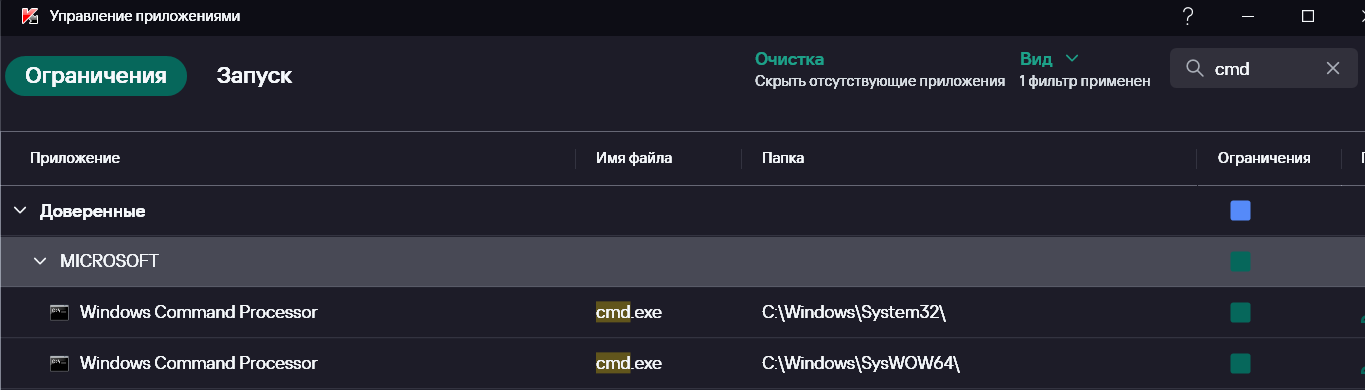
Task: Click the Kaspersky logo in the title bar
Action: tap(31, 16)
